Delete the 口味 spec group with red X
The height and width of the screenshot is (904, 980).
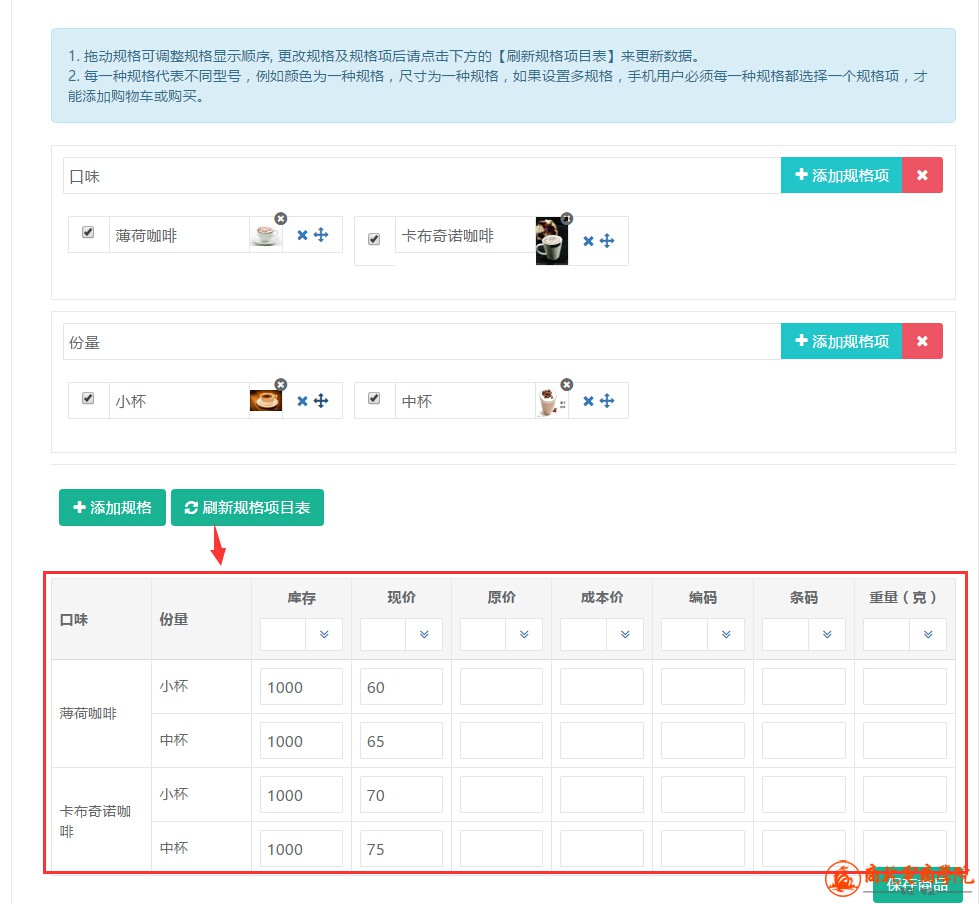pyautogui.click(x=922, y=175)
